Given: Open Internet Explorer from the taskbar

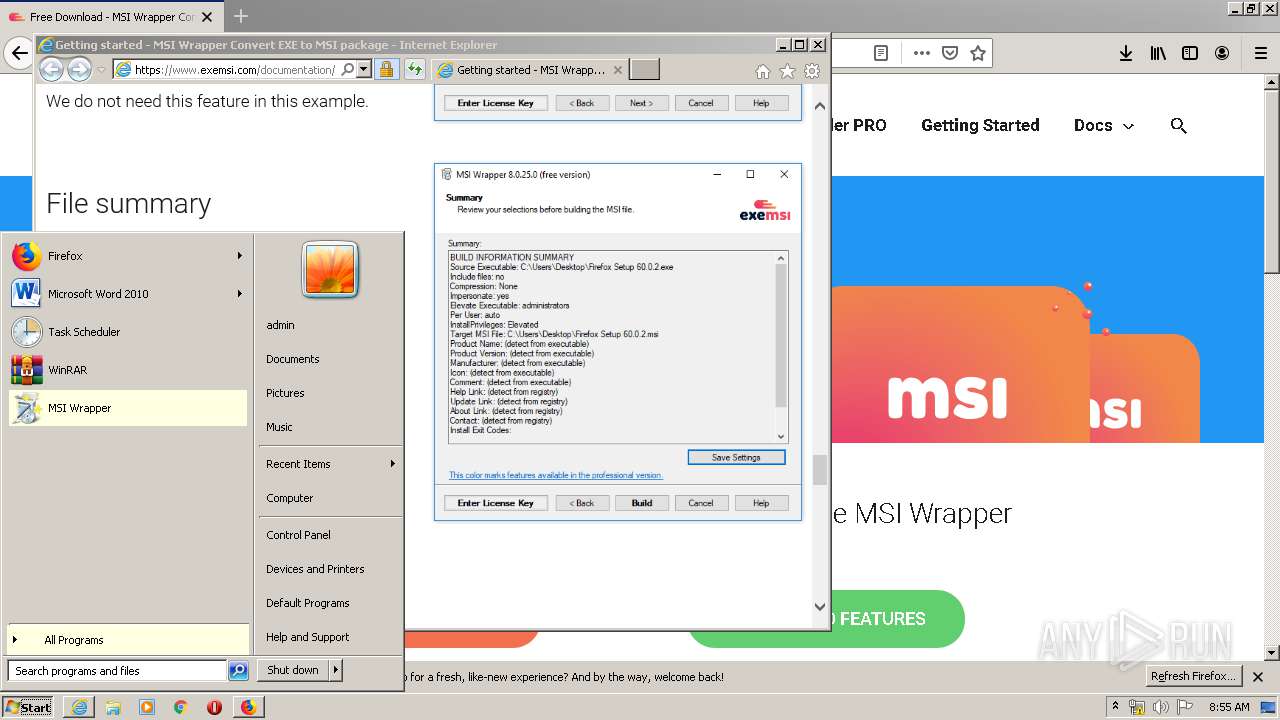Looking at the screenshot, I should coord(79,707).
